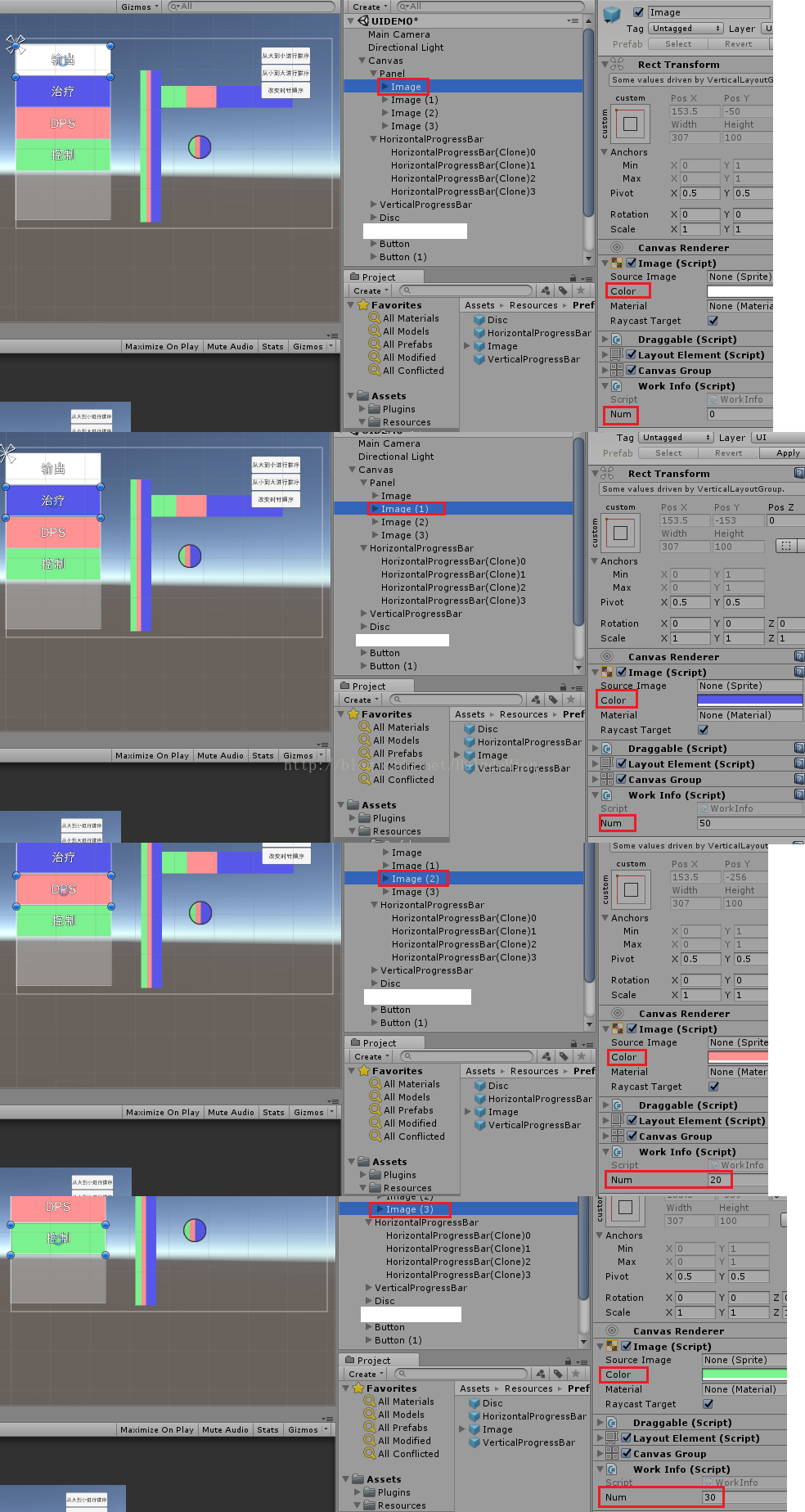The height and width of the screenshot is (1512, 805).
Task: Select Image prefab icon in Num 20 capture
Action: pyautogui.click(x=480, y=1112)
